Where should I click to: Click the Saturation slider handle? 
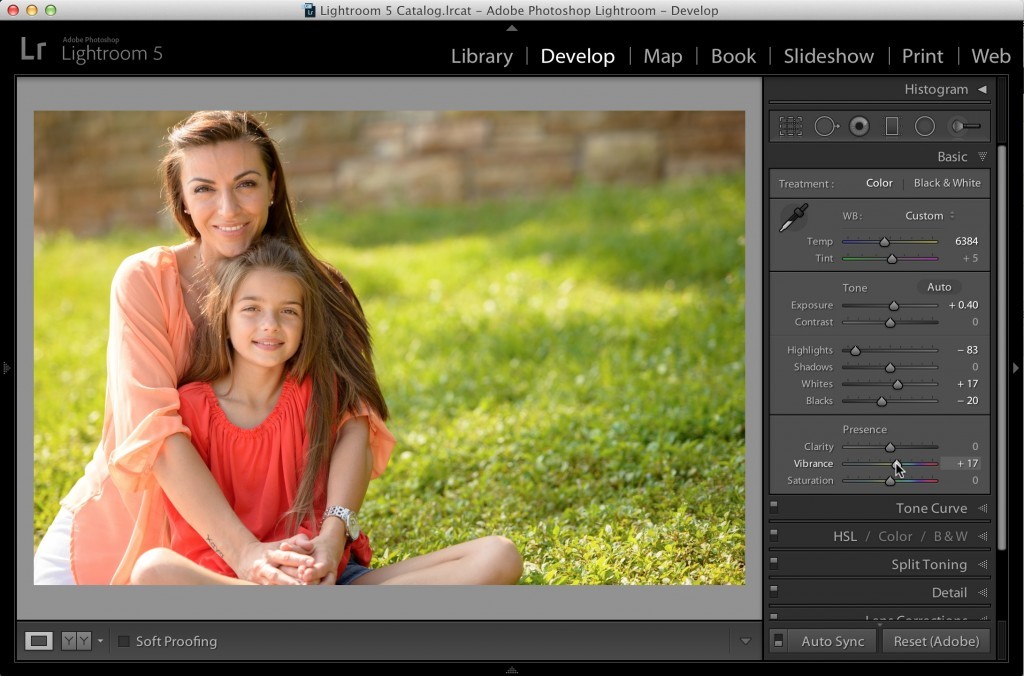pos(890,481)
